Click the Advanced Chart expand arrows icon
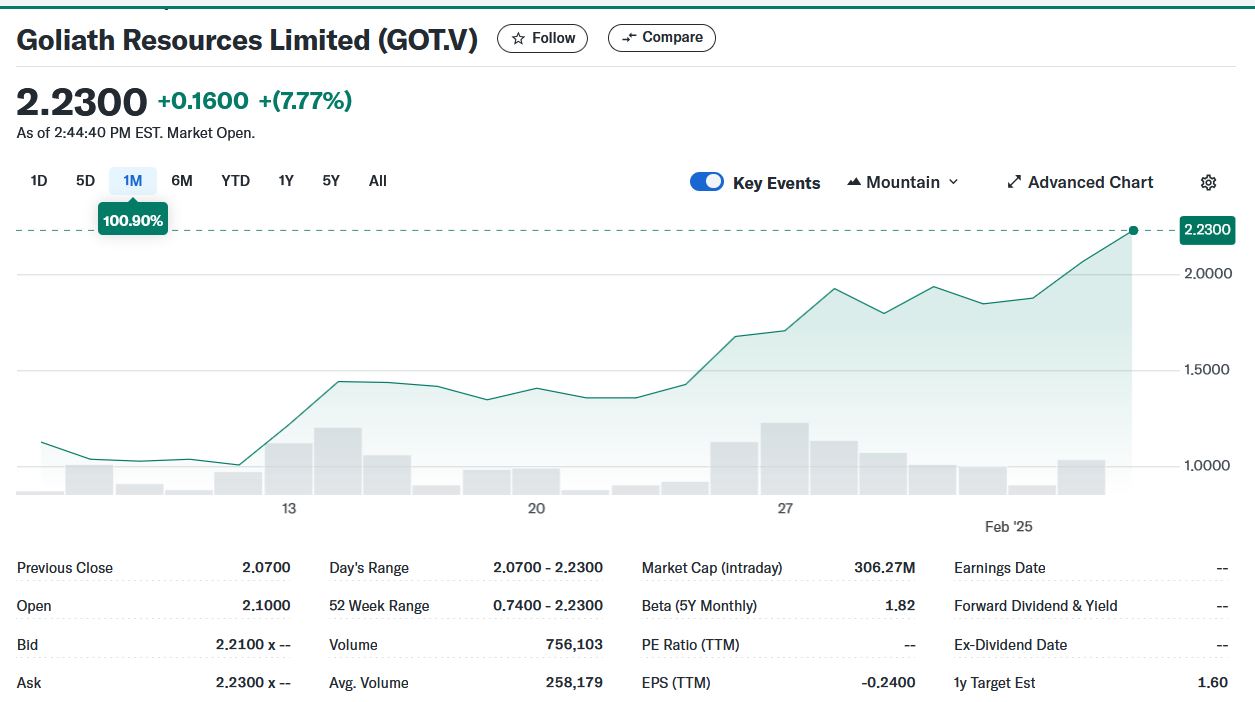 [1014, 182]
